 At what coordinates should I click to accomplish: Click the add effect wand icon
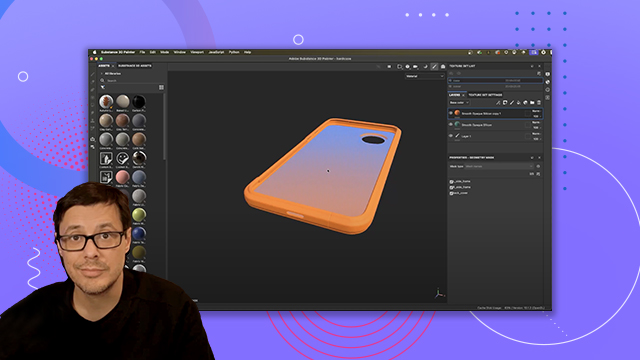coord(498,103)
